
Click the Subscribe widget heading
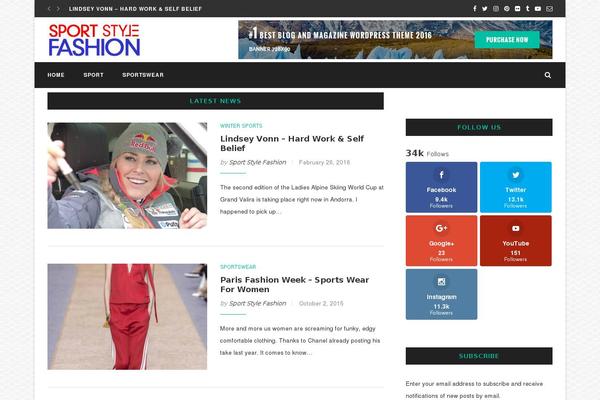pos(479,356)
